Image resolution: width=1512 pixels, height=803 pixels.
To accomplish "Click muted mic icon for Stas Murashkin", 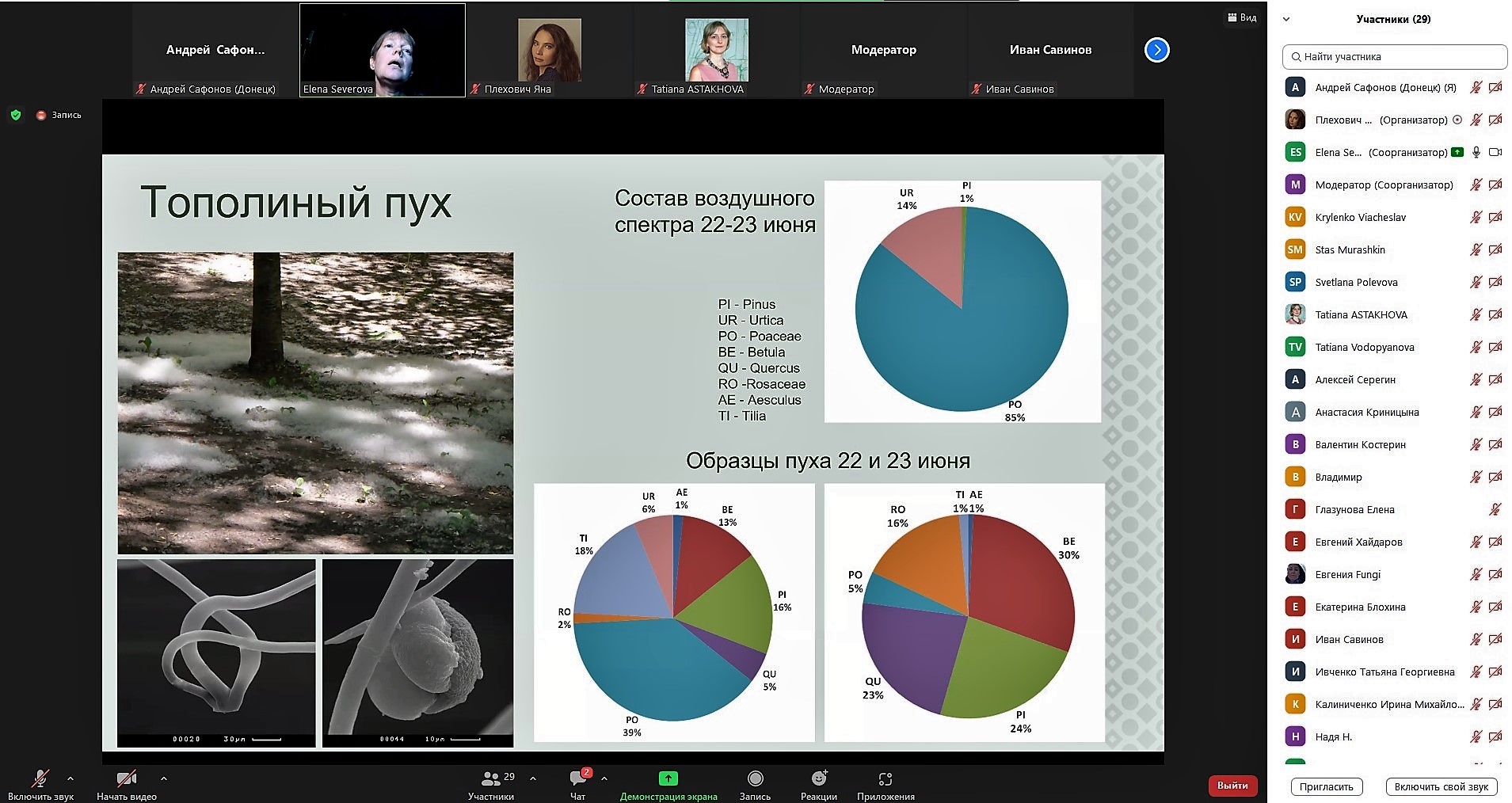I will (x=1476, y=250).
